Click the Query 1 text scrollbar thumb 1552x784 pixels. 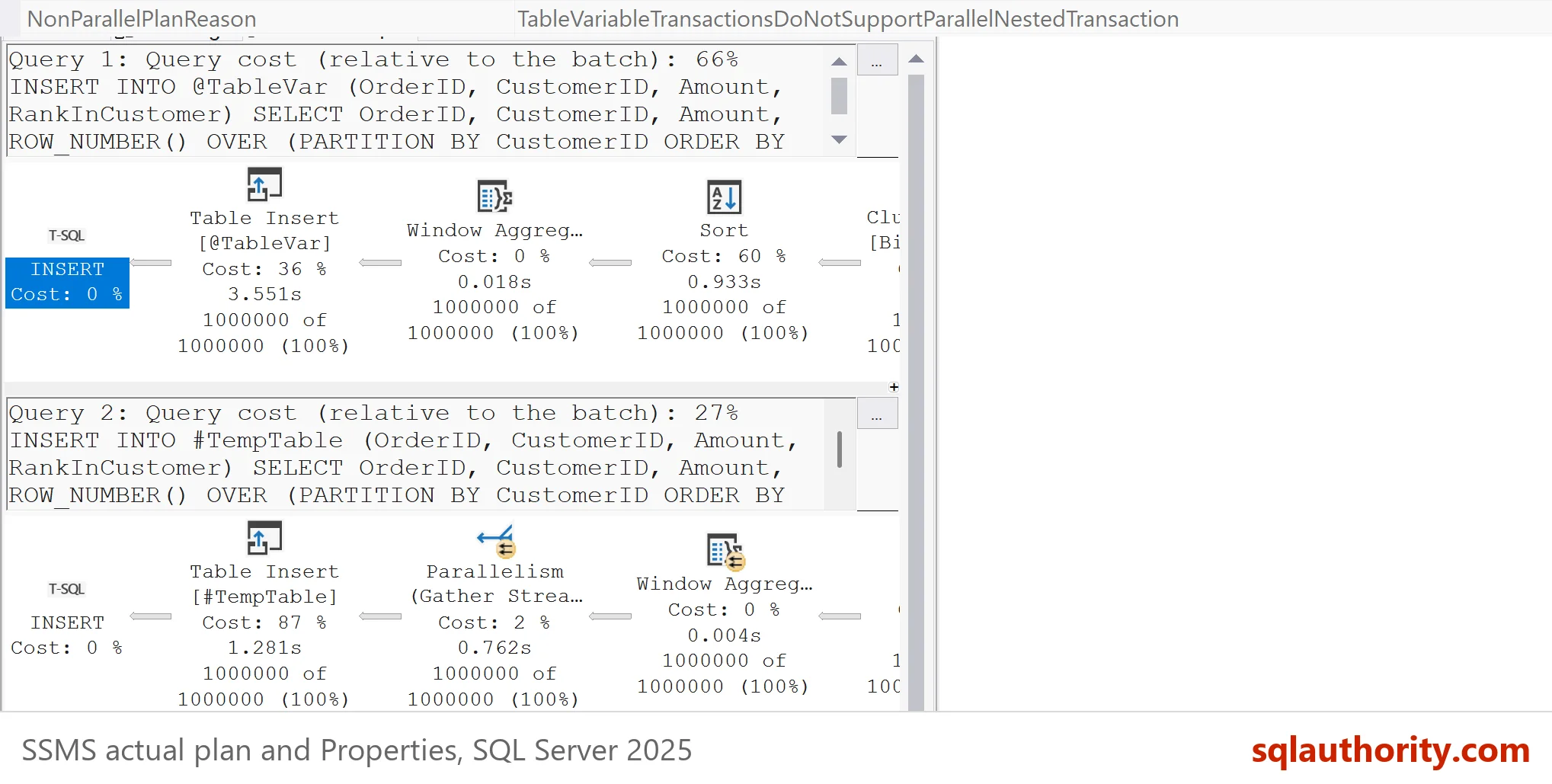(839, 96)
